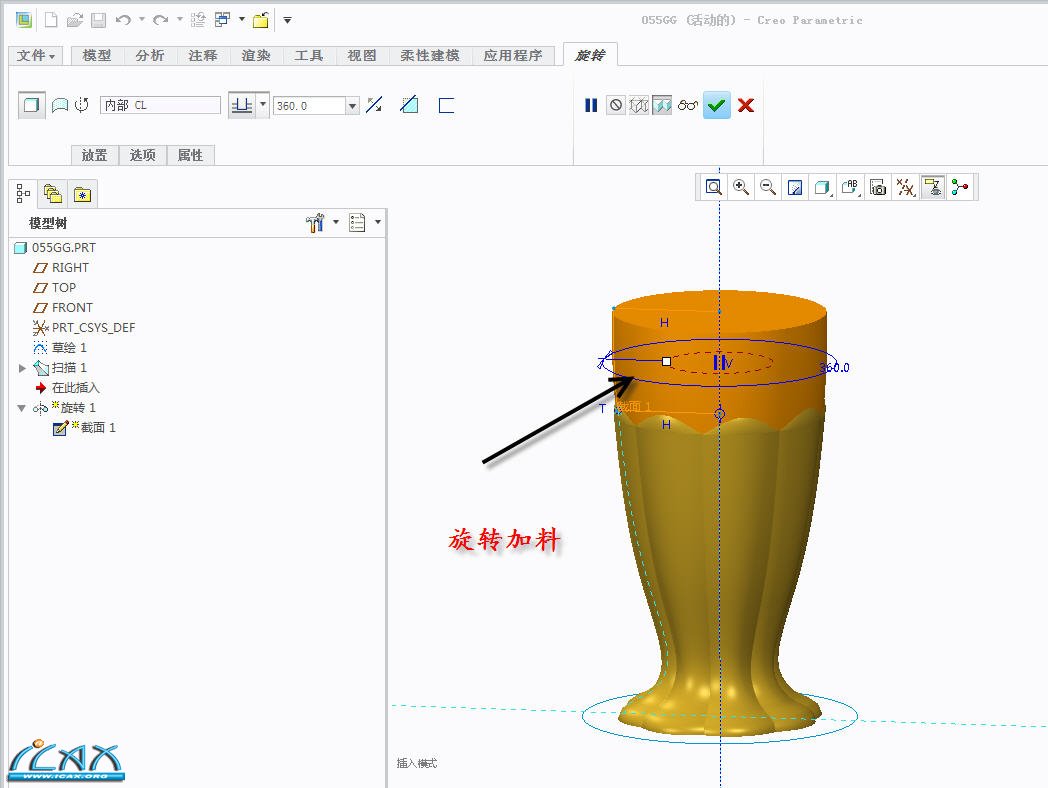Open the 放置 placement panel
Image resolution: width=1048 pixels, height=788 pixels.
94,155
